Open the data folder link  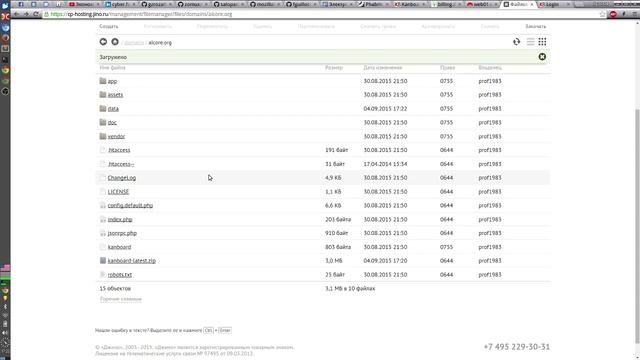[113, 109]
